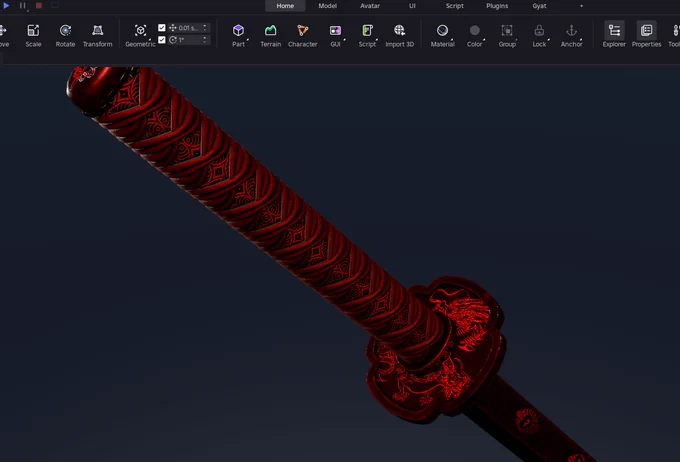Toggle the move snapping checkbox

tap(162, 28)
